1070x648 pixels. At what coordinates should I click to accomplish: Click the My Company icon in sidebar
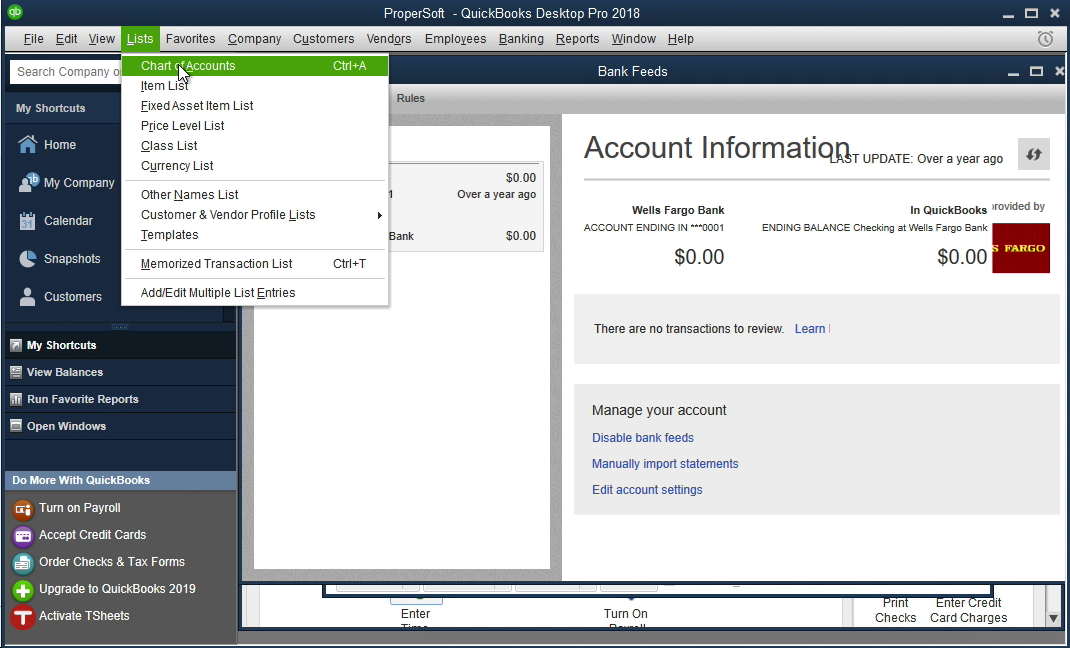click(x=28, y=183)
